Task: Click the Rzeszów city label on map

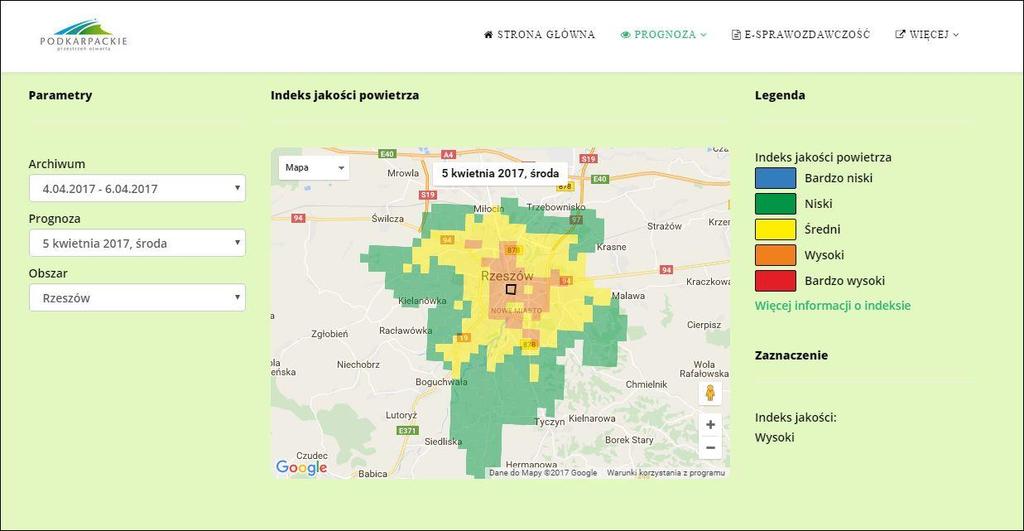Action: pos(507,276)
